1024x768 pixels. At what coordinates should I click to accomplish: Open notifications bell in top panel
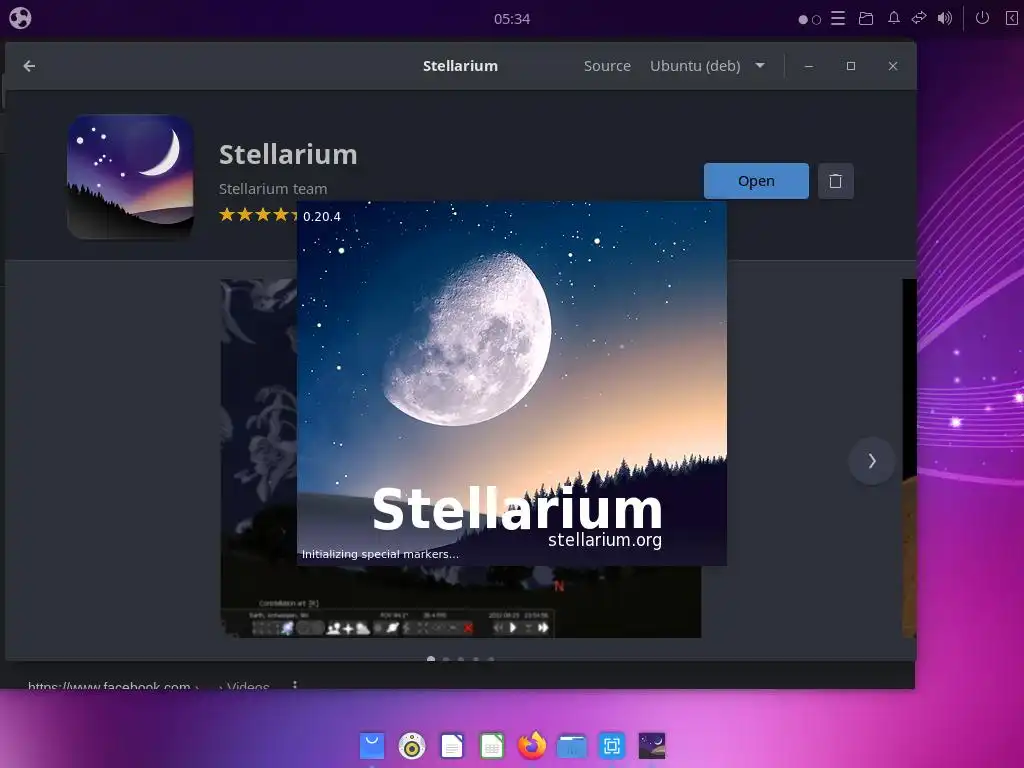pos(893,18)
